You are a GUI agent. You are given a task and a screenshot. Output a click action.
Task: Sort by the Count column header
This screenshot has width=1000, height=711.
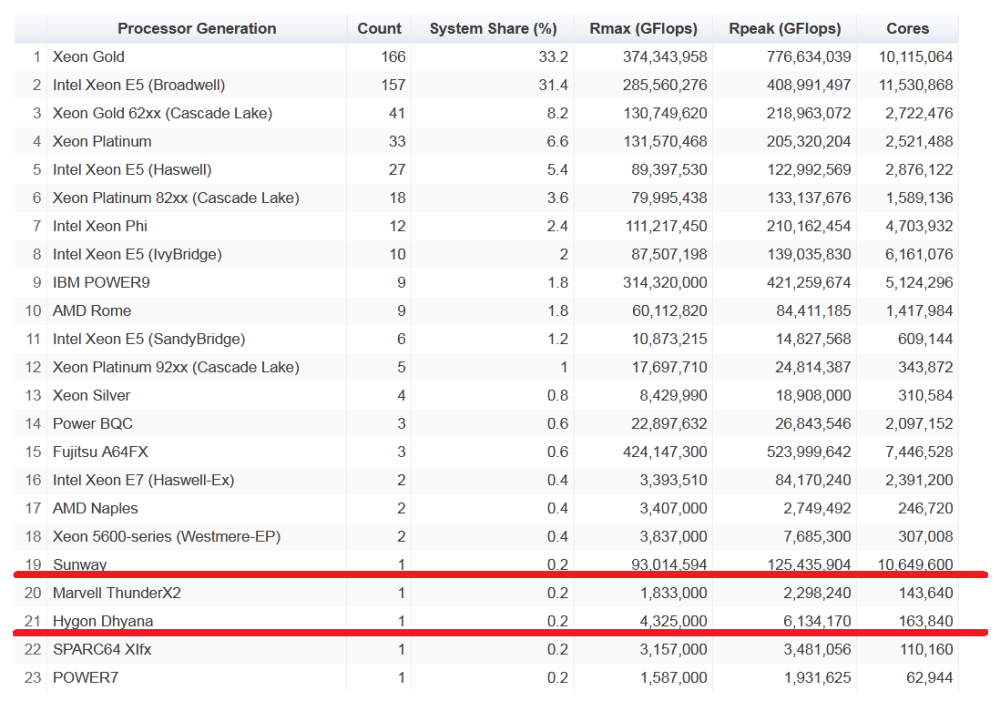pos(379,28)
